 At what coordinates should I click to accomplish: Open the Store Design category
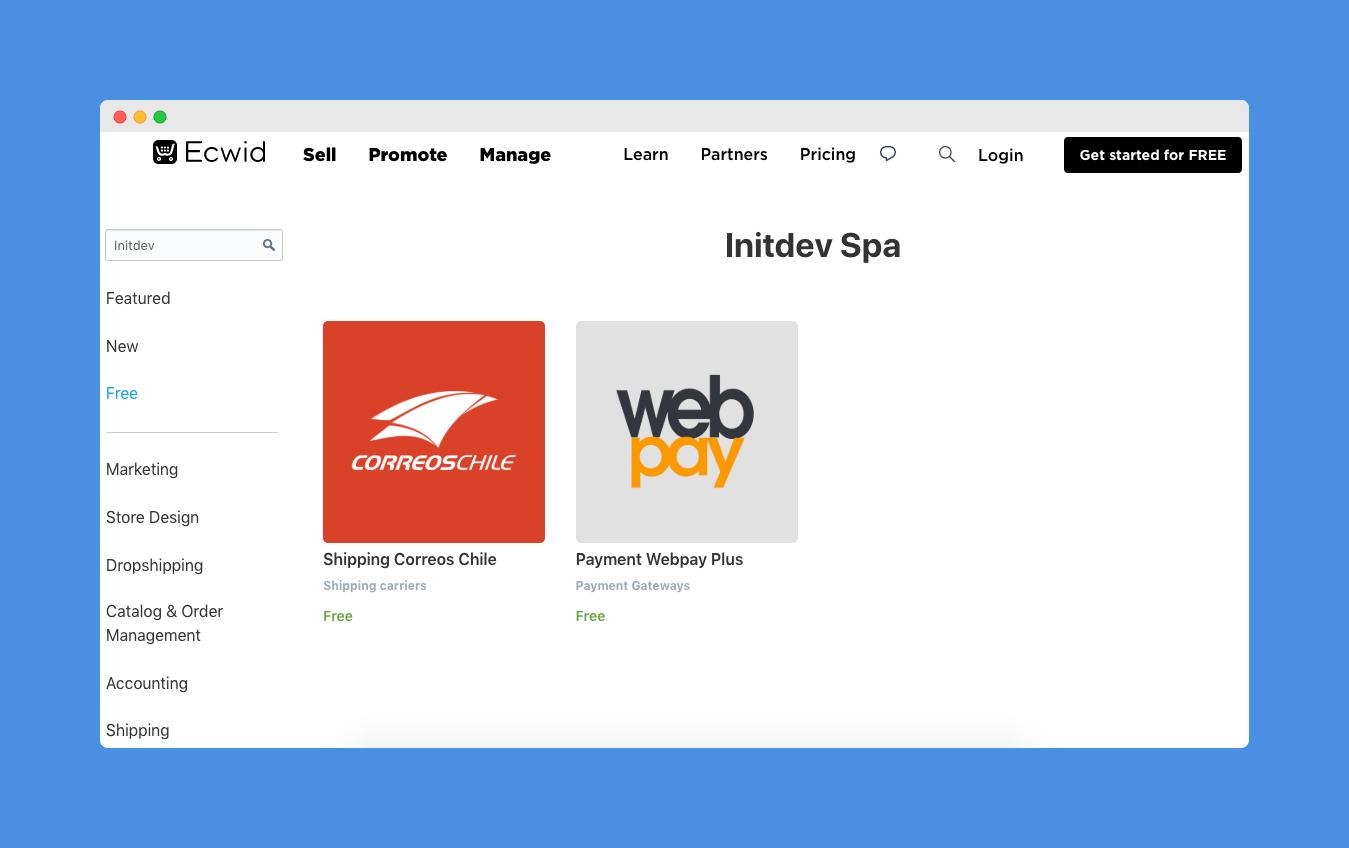pos(153,517)
